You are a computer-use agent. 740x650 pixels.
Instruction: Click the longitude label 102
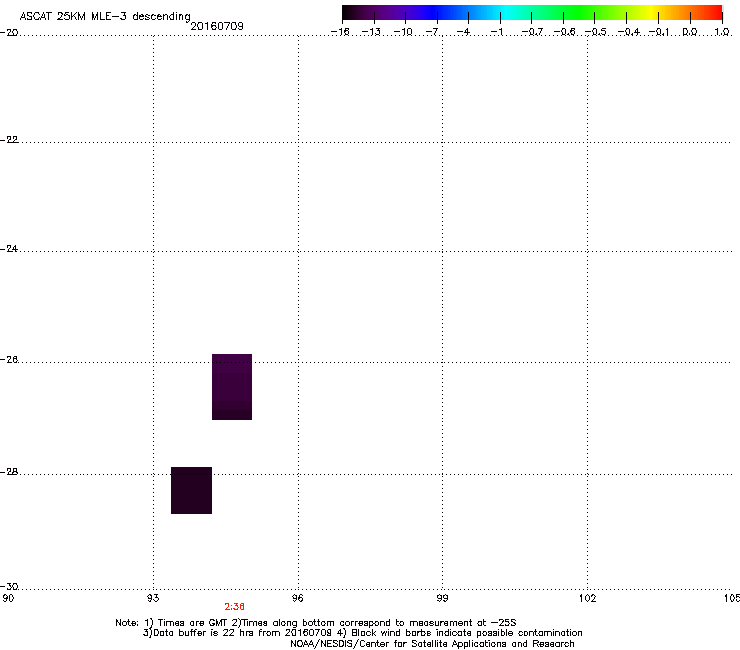(587, 598)
